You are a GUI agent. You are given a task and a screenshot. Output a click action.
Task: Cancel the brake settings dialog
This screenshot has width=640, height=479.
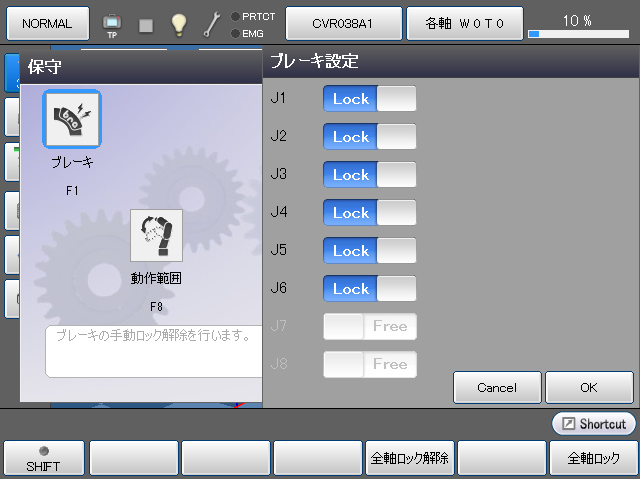(497, 387)
